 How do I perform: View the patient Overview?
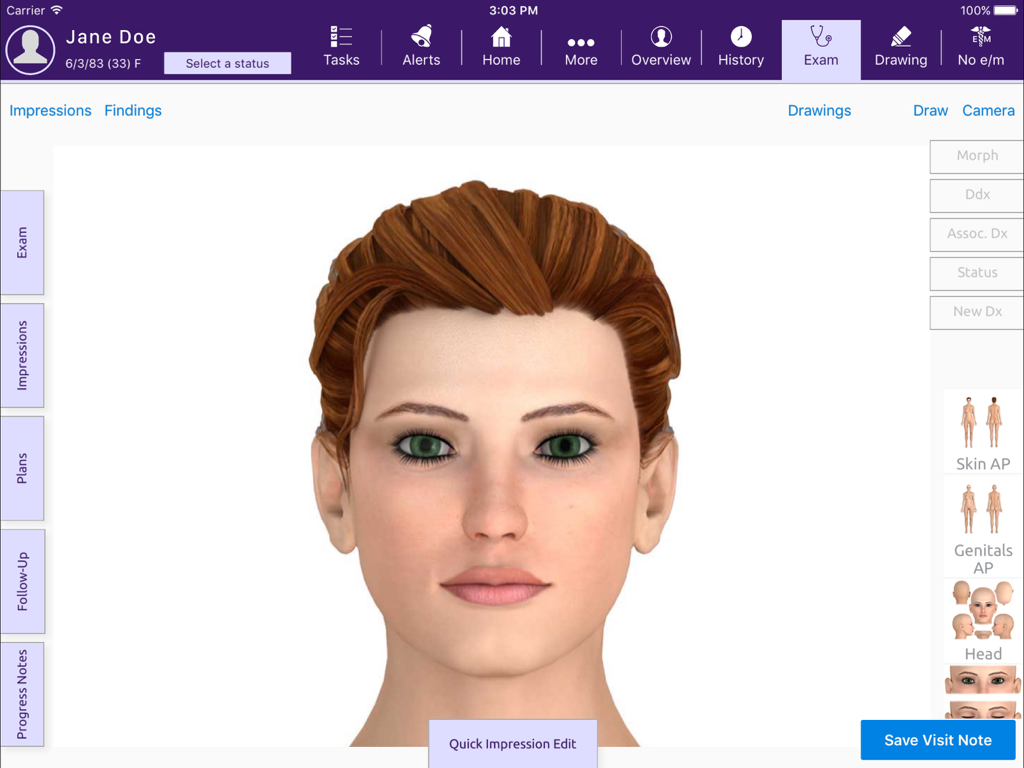[x=660, y=45]
